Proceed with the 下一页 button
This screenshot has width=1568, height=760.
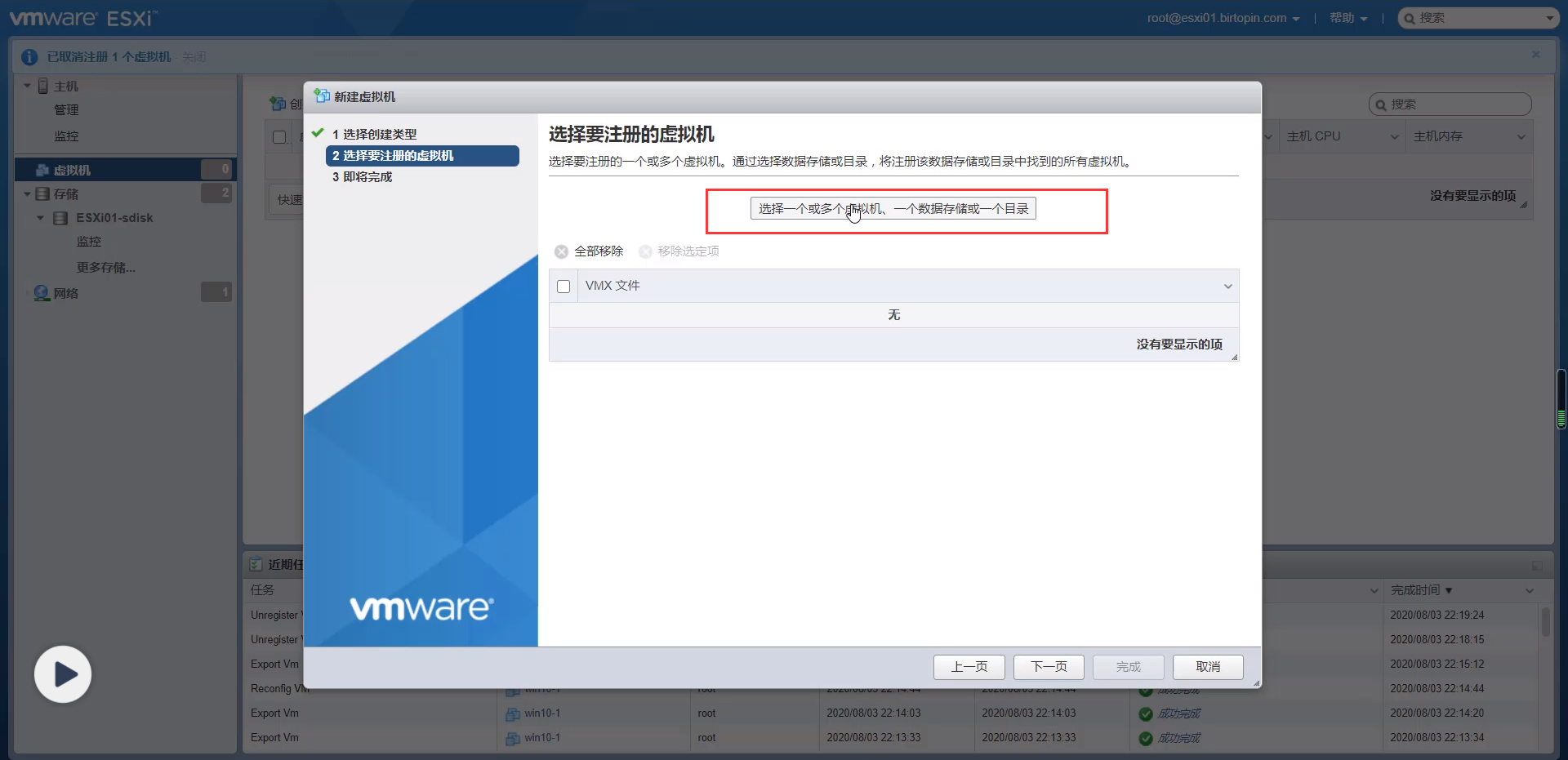pyautogui.click(x=1049, y=667)
